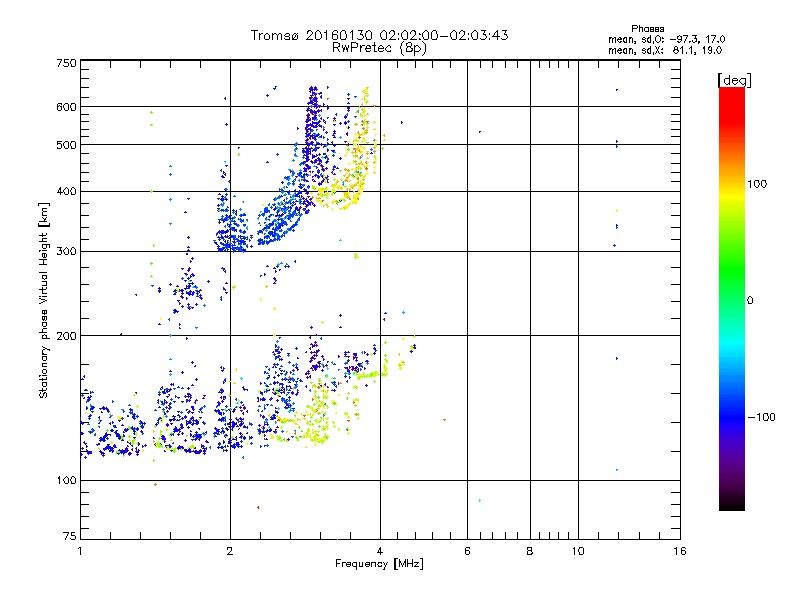Click the '[deg]' colorbar unit label
The height and width of the screenshot is (600, 800).
734,80
